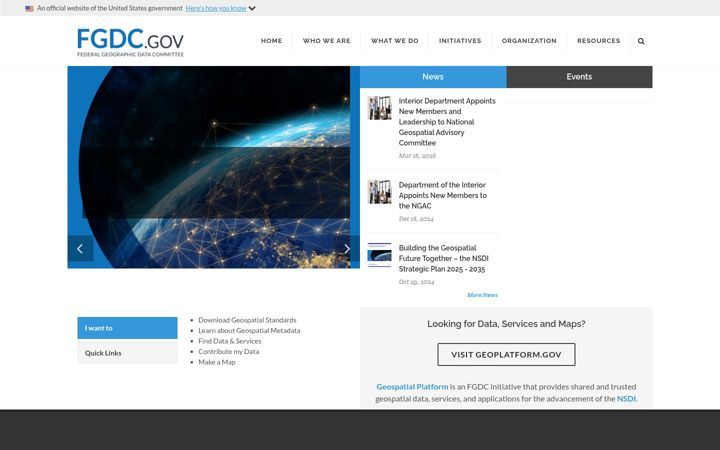Image resolution: width=720 pixels, height=450 pixels.
Task: Open the Resources menu
Action: point(598,41)
